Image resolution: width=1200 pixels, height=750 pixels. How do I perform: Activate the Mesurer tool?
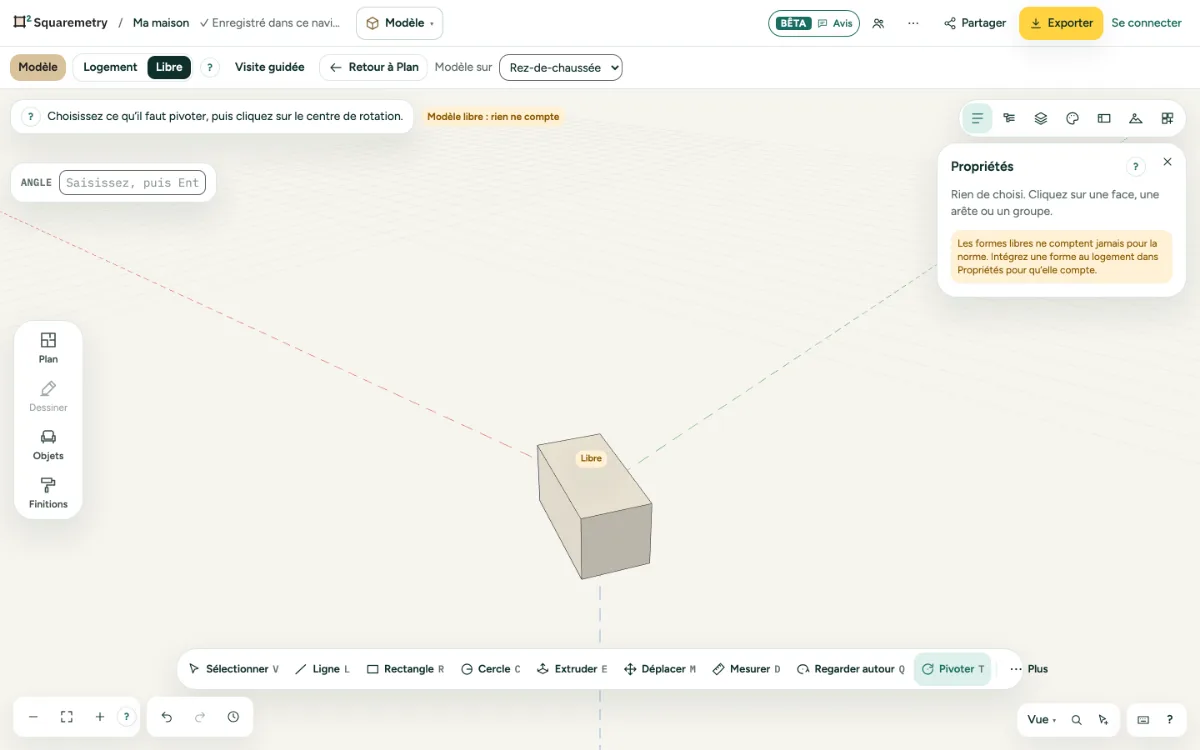coord(746,669)
